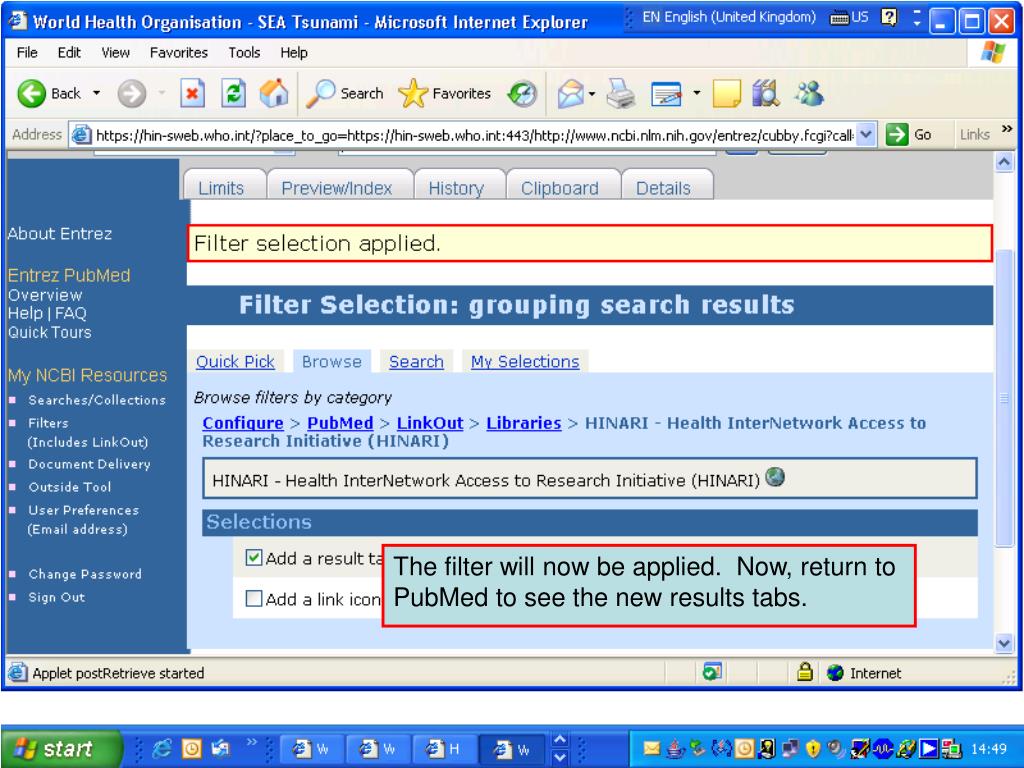Uncheck the Add a result tab checkbox
The height and width of the screenshot is (768, 1024).
click(253, 558)
